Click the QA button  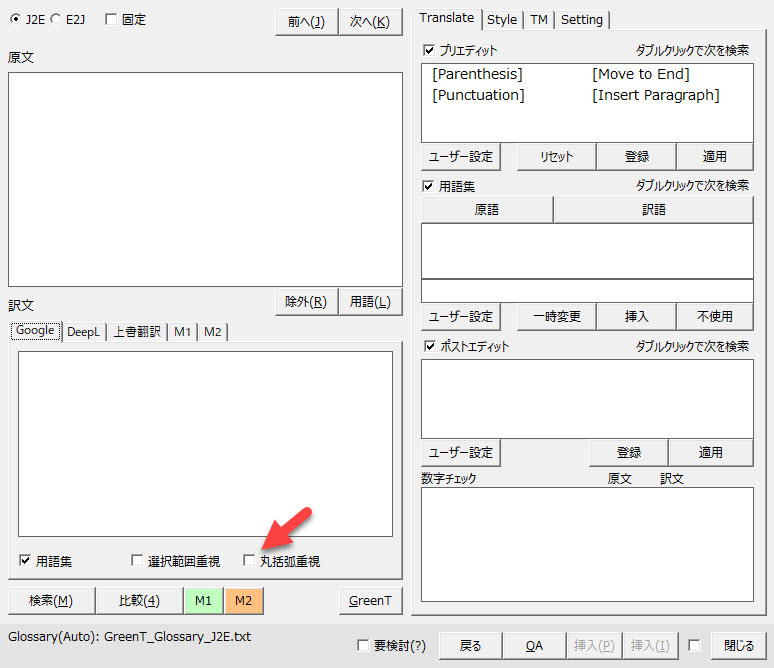tap(534, 646)
